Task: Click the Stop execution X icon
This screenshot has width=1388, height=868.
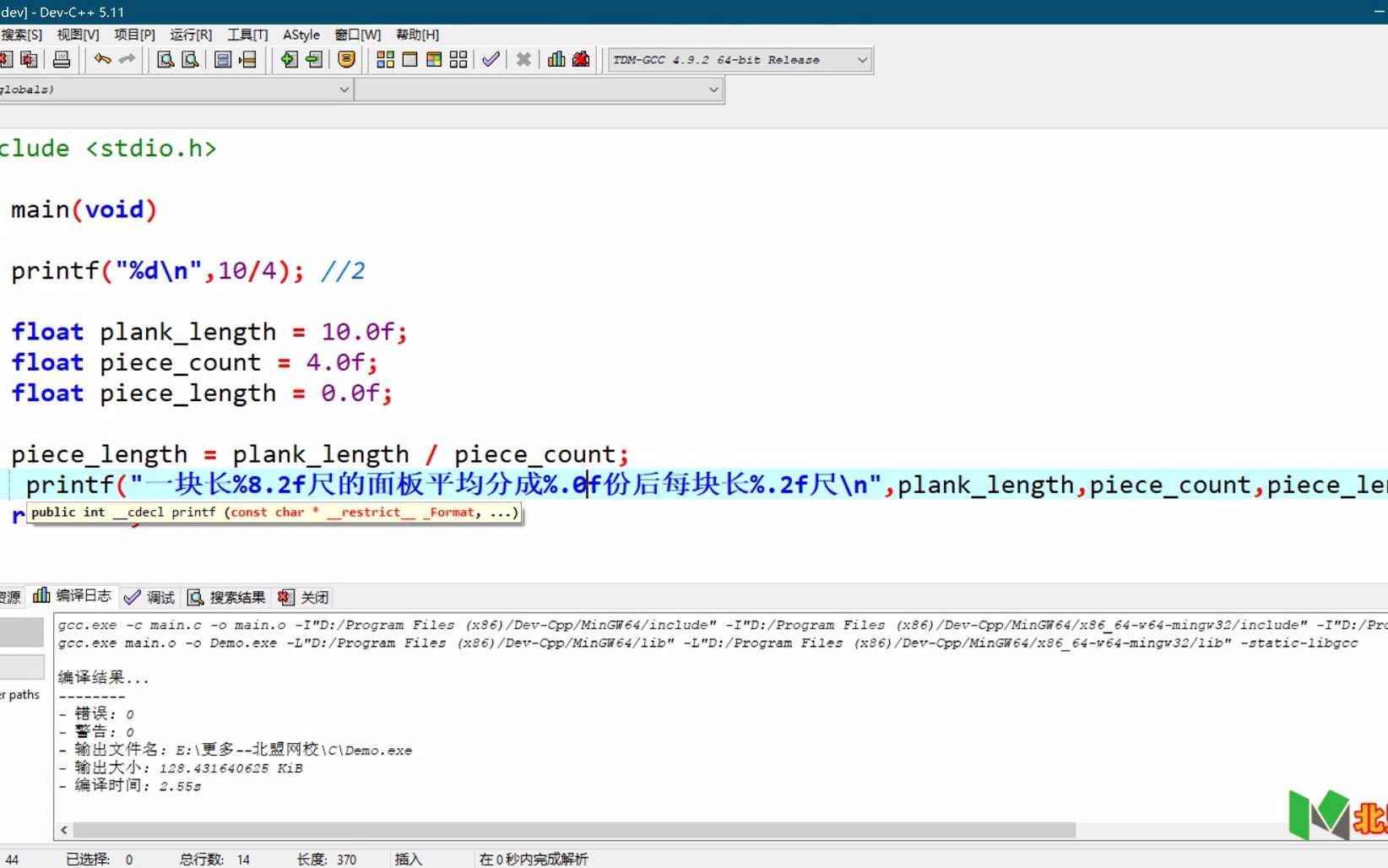Action: [523, 59]
